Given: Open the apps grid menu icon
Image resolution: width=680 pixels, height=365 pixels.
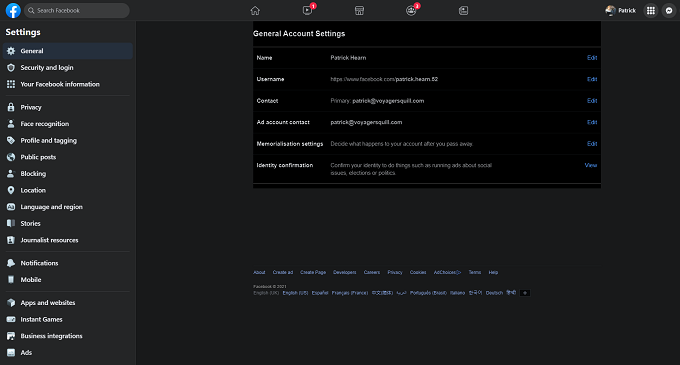Looking at the screenshot, I should coord(651,10).
